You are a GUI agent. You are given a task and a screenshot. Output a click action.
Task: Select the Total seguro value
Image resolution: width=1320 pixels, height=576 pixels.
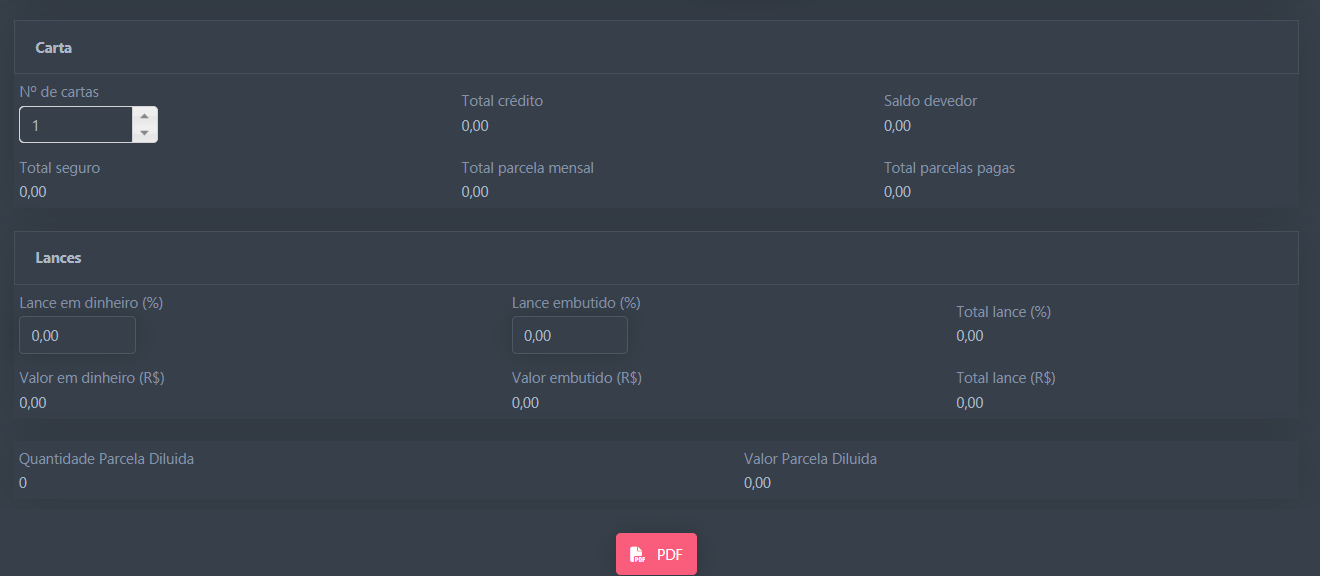[33, 192]
